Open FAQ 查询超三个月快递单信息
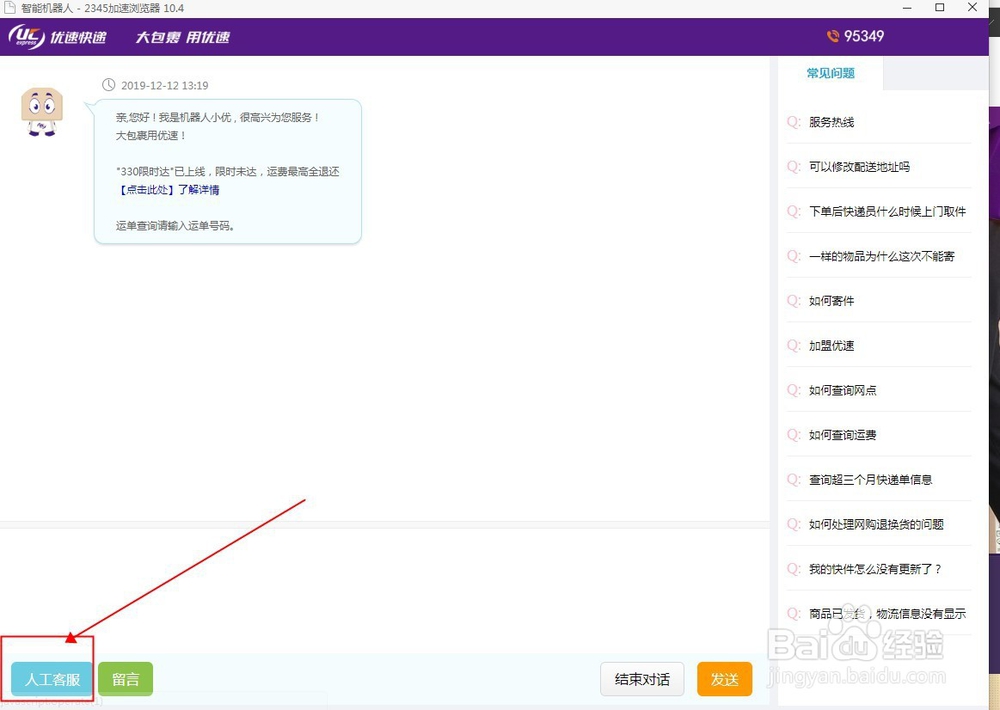 click(x=871, y=479)
